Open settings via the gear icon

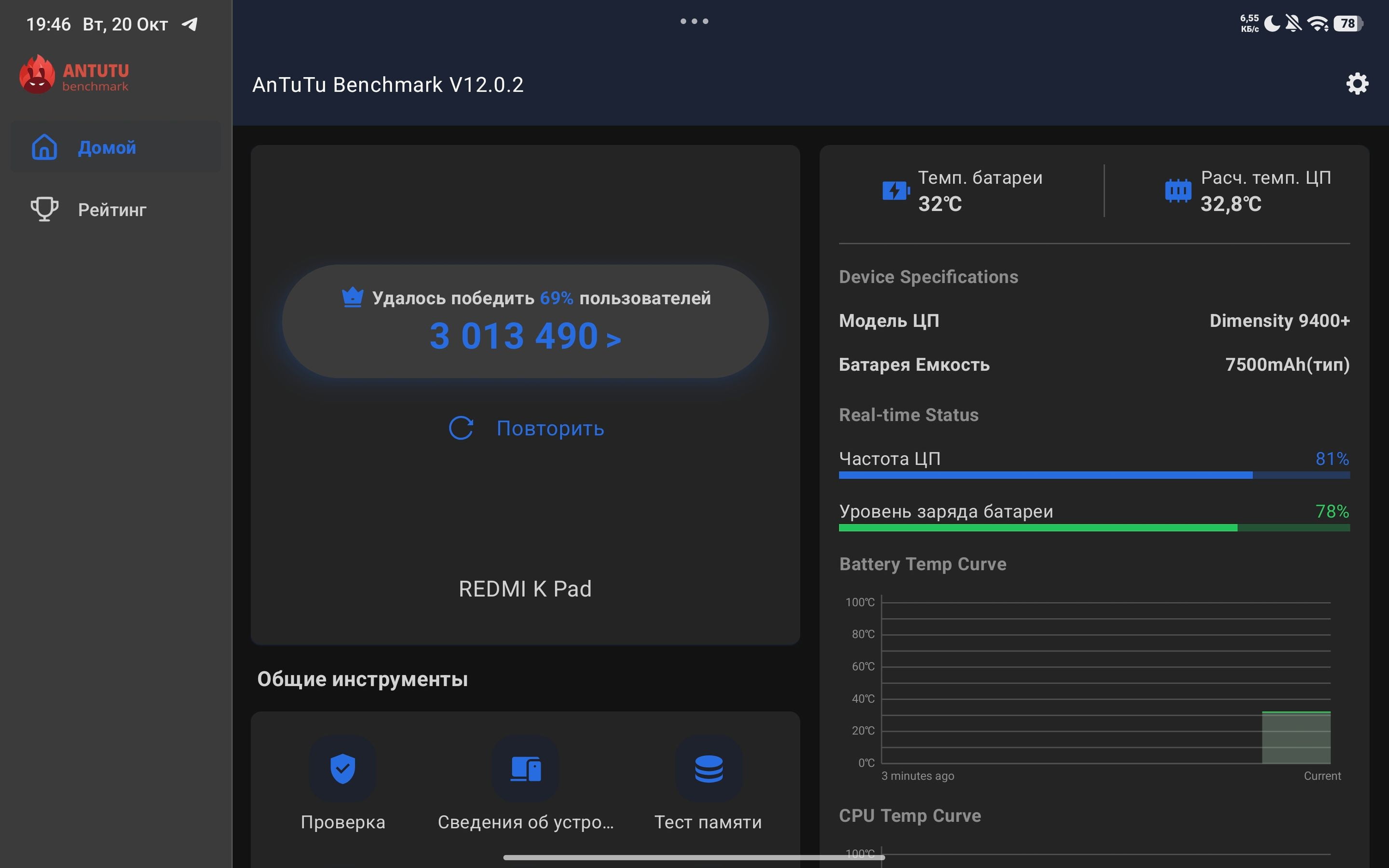pos(1357,84)
